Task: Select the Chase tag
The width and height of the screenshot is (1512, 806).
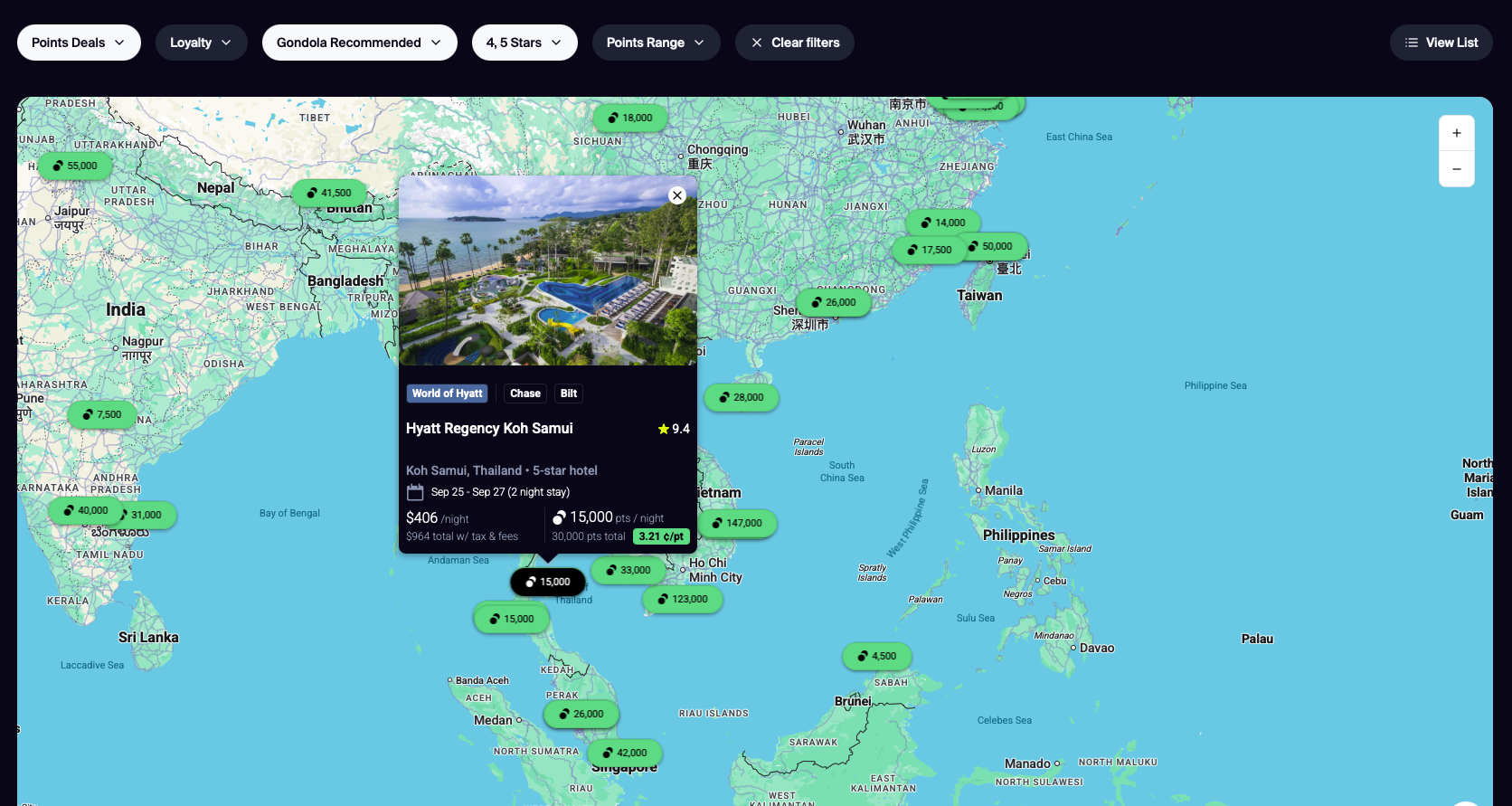Action: (x=525, y=394)
